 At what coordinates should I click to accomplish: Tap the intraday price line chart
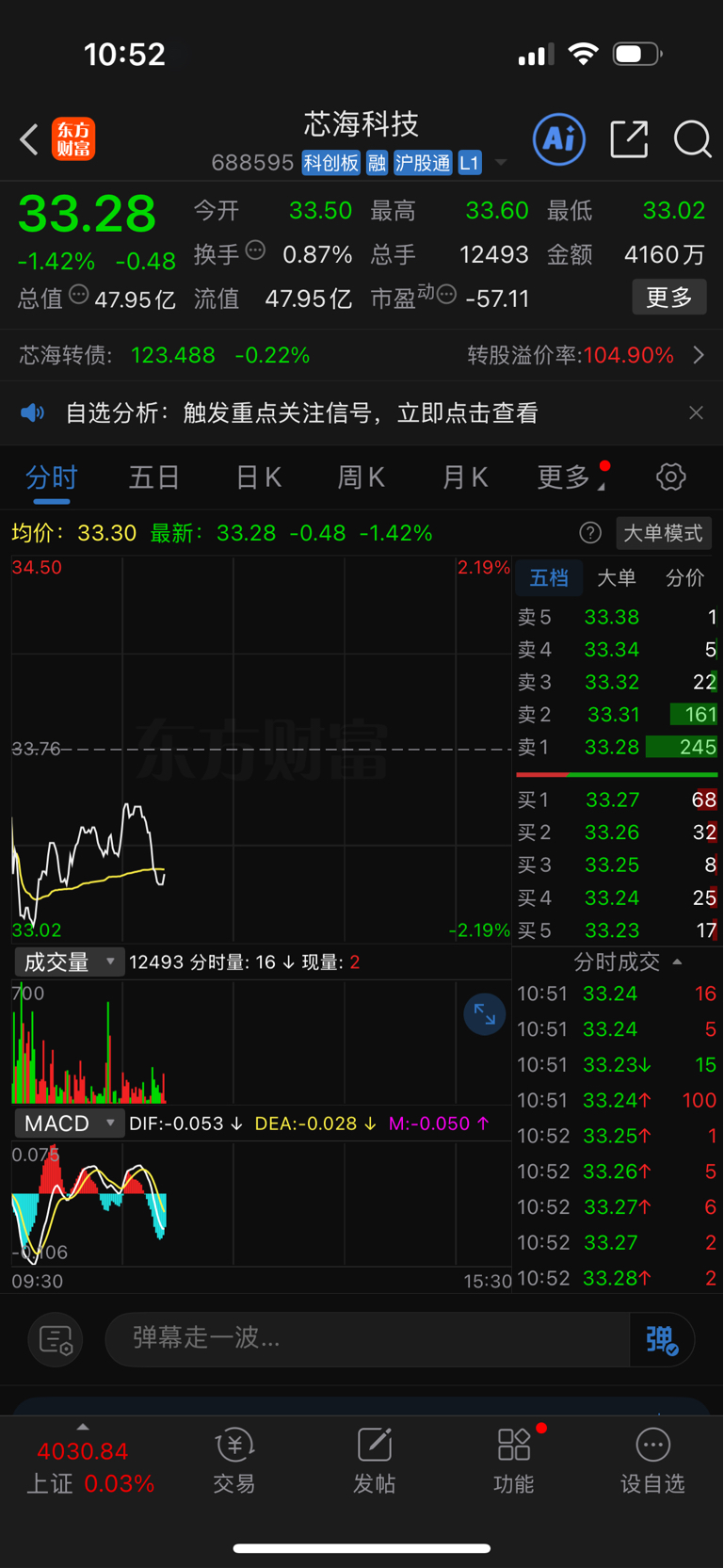[x=261, y=750]
